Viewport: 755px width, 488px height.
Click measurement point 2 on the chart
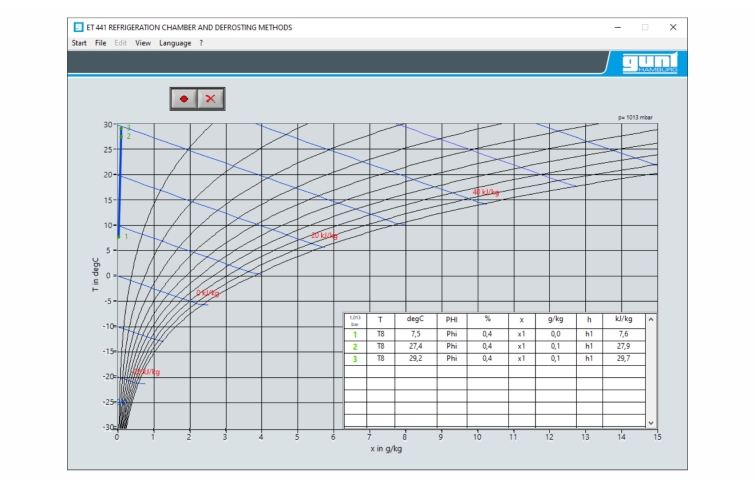click(x=121, y=137)
